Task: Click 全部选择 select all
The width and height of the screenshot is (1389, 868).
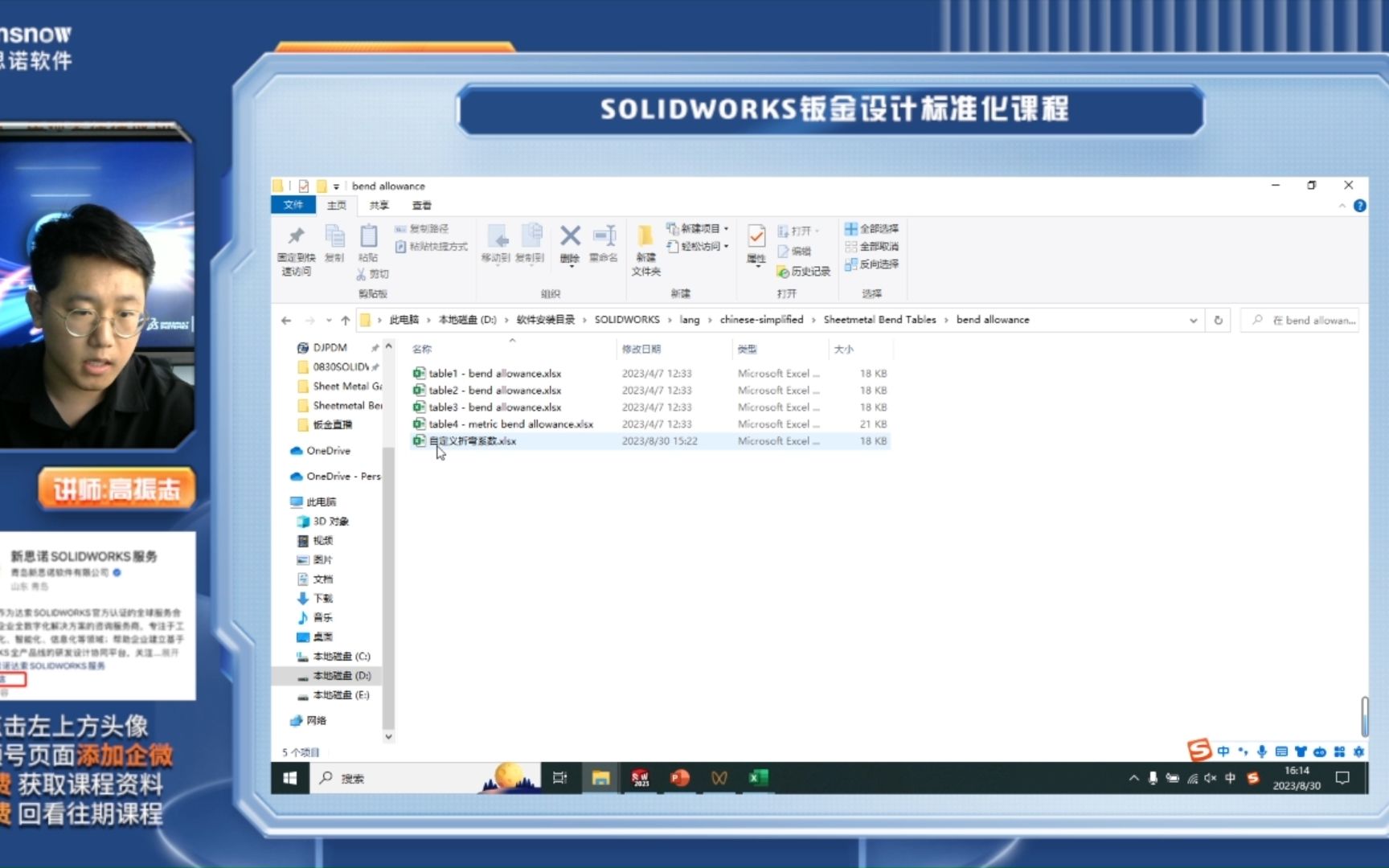Action: coord(872,229)
